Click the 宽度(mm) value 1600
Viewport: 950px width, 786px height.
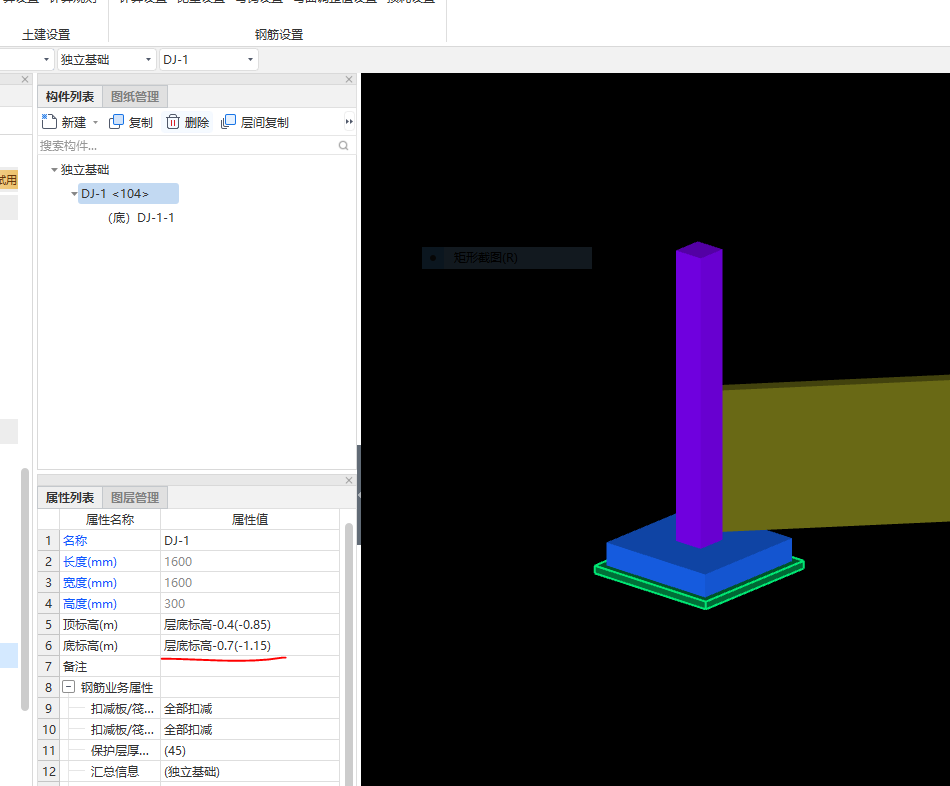click(250, 582)
